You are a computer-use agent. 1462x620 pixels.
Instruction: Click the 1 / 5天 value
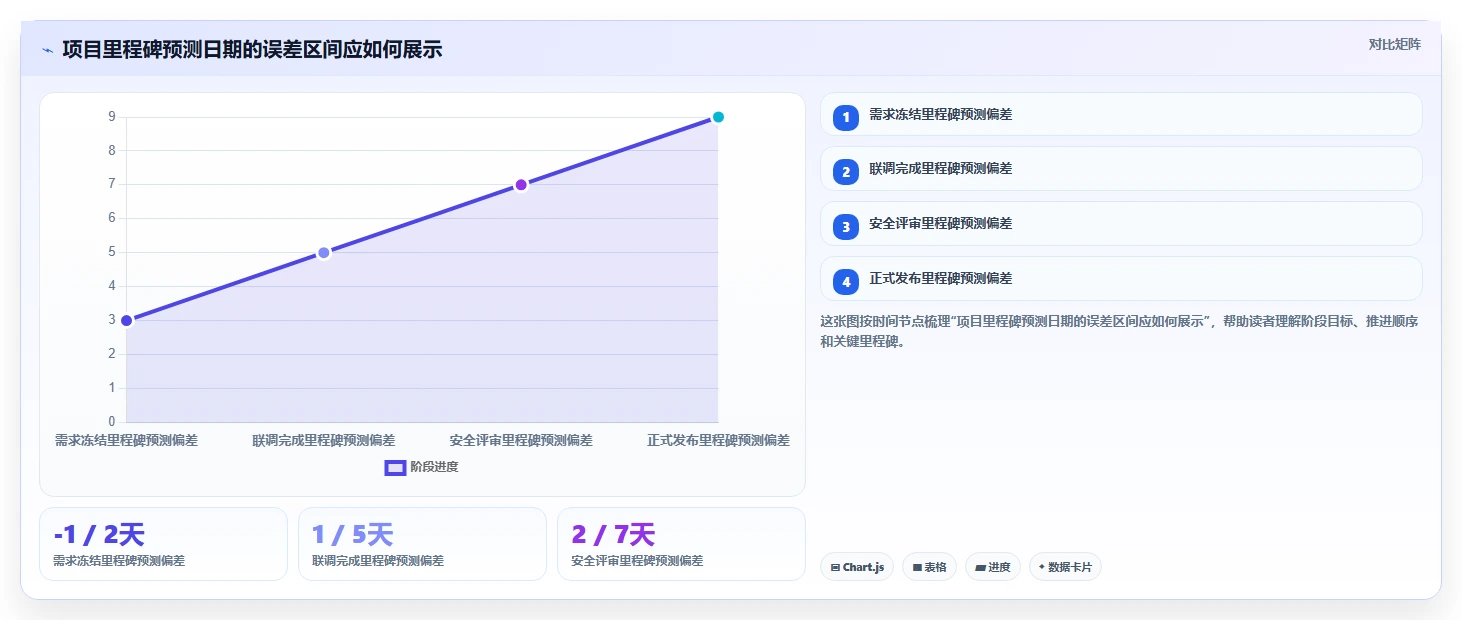[x=352, y=535]
